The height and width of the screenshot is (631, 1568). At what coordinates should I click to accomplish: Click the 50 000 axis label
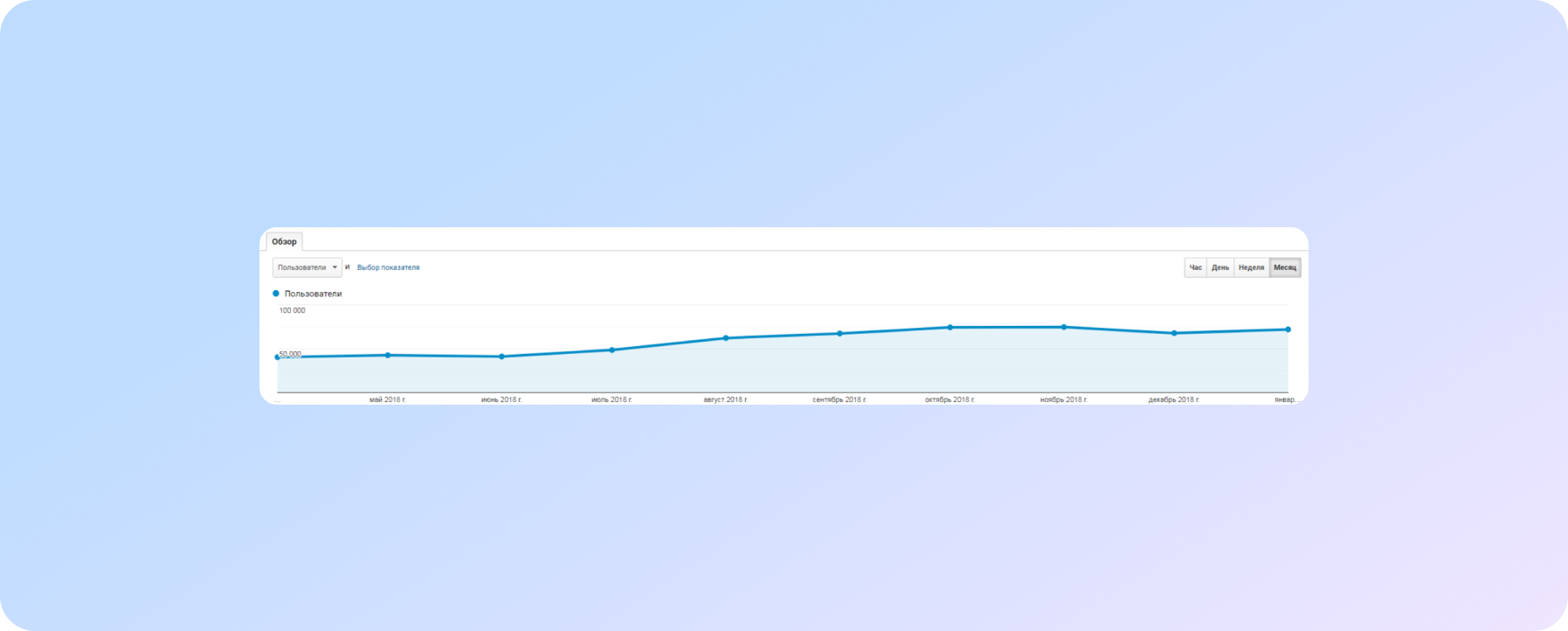290,354
